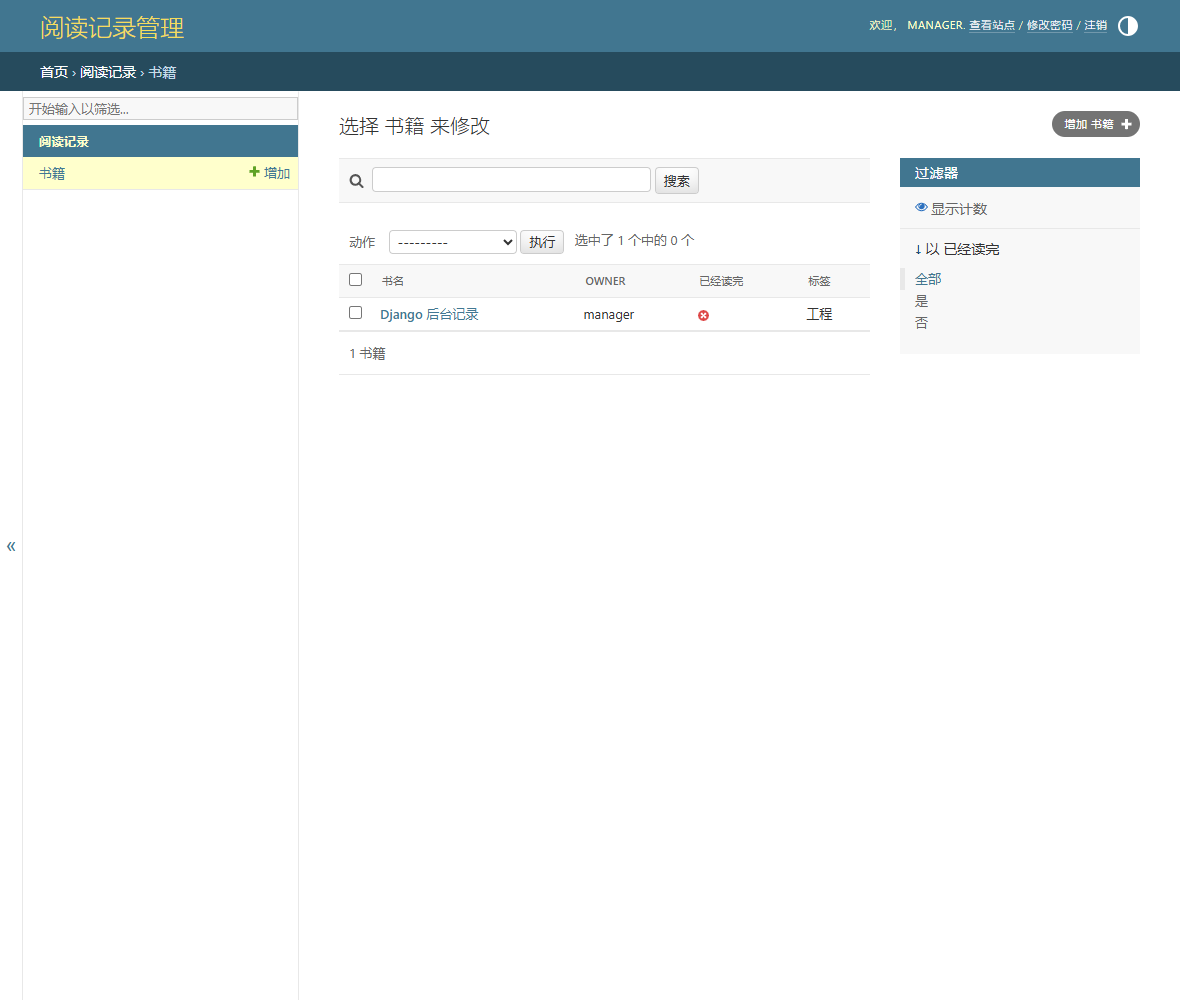Click the 增加 书籍 button
The height and width of the screenshot is (1000, 1180).
point(1096,124)
